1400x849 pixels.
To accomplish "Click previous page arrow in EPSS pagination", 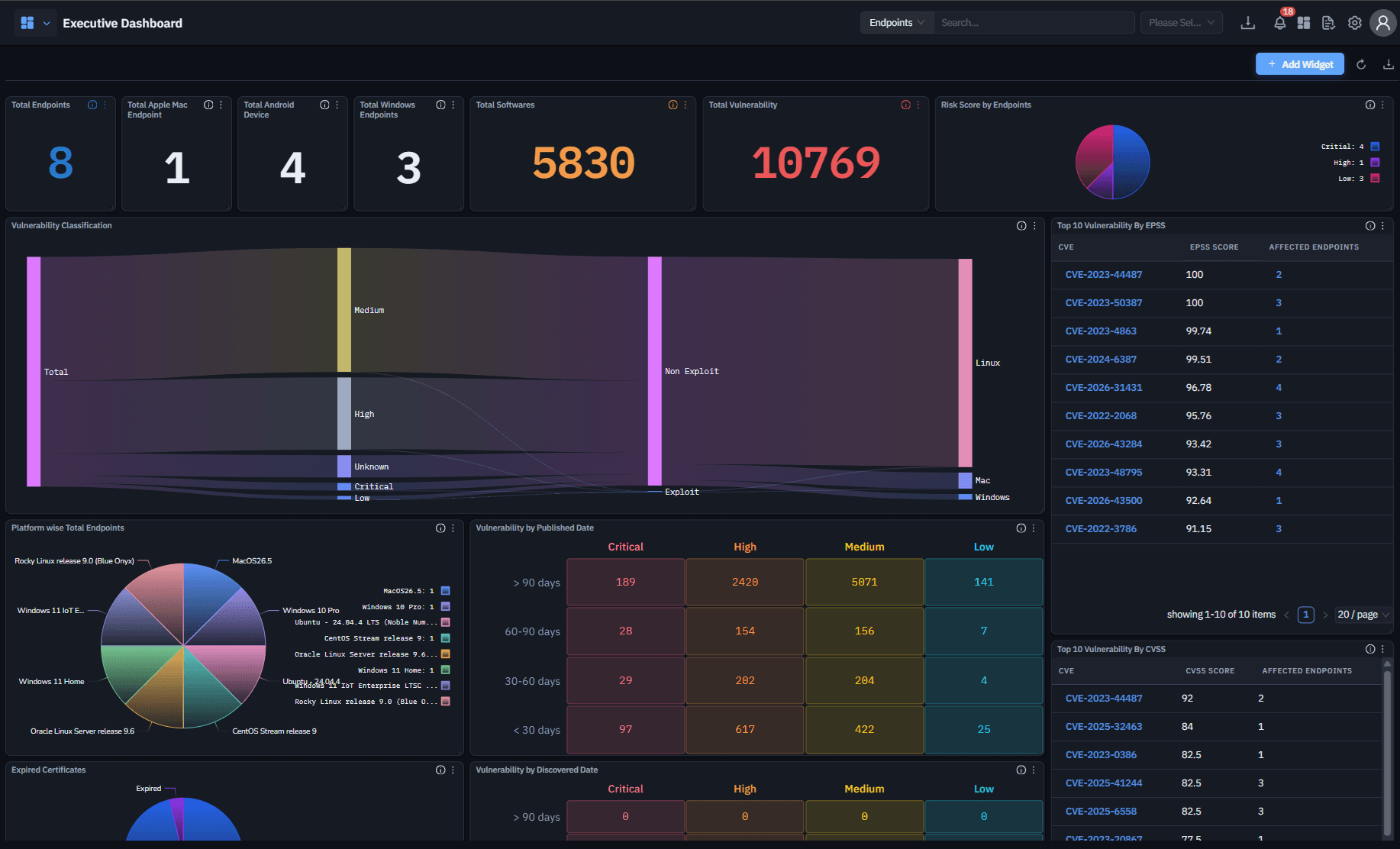I will 1286,615.
